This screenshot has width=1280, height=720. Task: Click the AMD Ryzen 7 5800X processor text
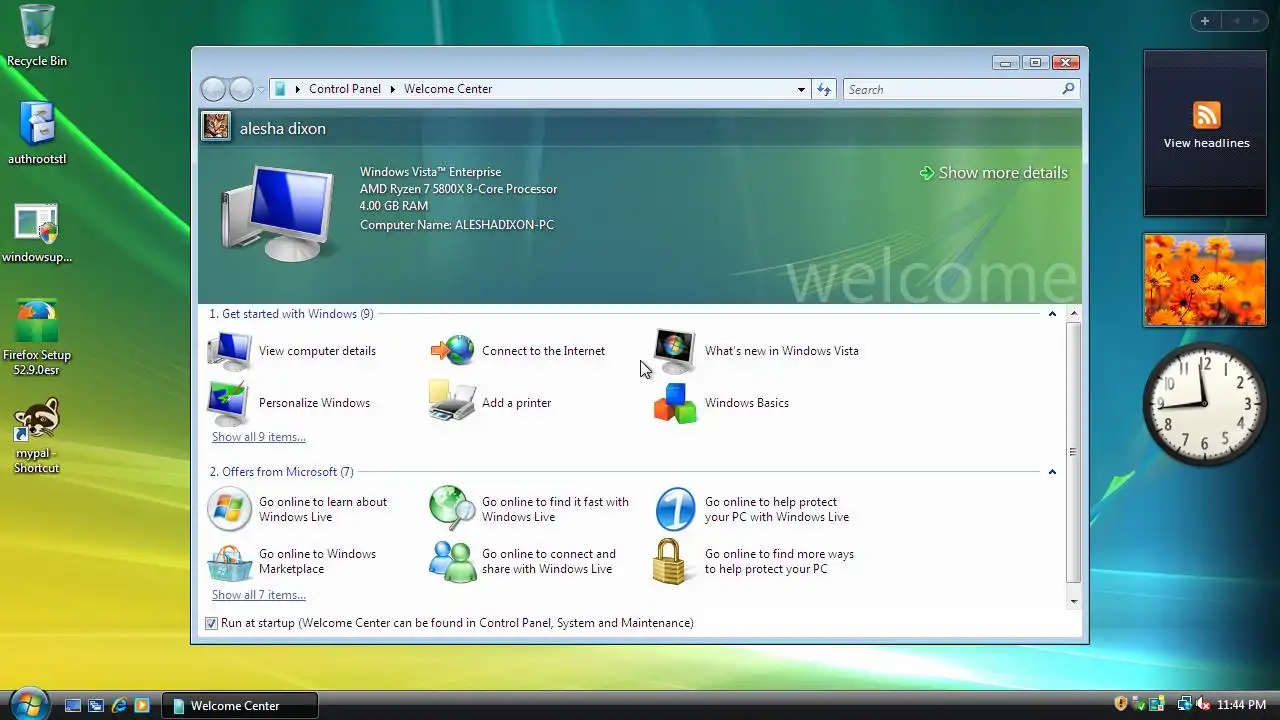[x=458, y=189]
